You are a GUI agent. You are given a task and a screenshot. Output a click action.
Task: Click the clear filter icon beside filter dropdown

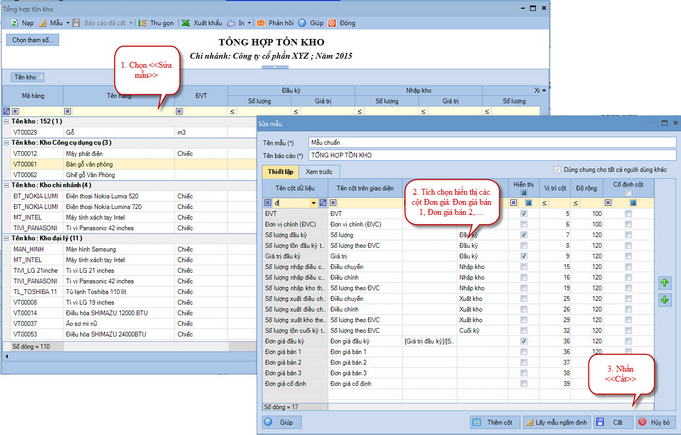323,203
